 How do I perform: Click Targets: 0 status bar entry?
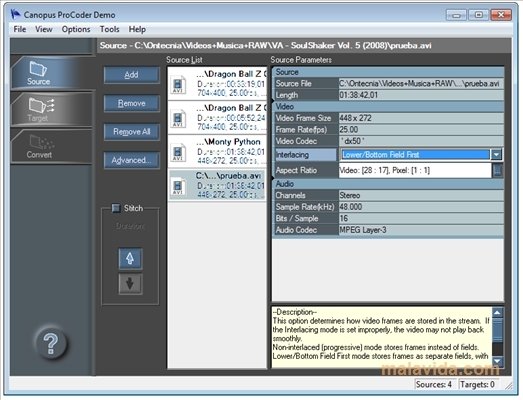coord(478,384)
